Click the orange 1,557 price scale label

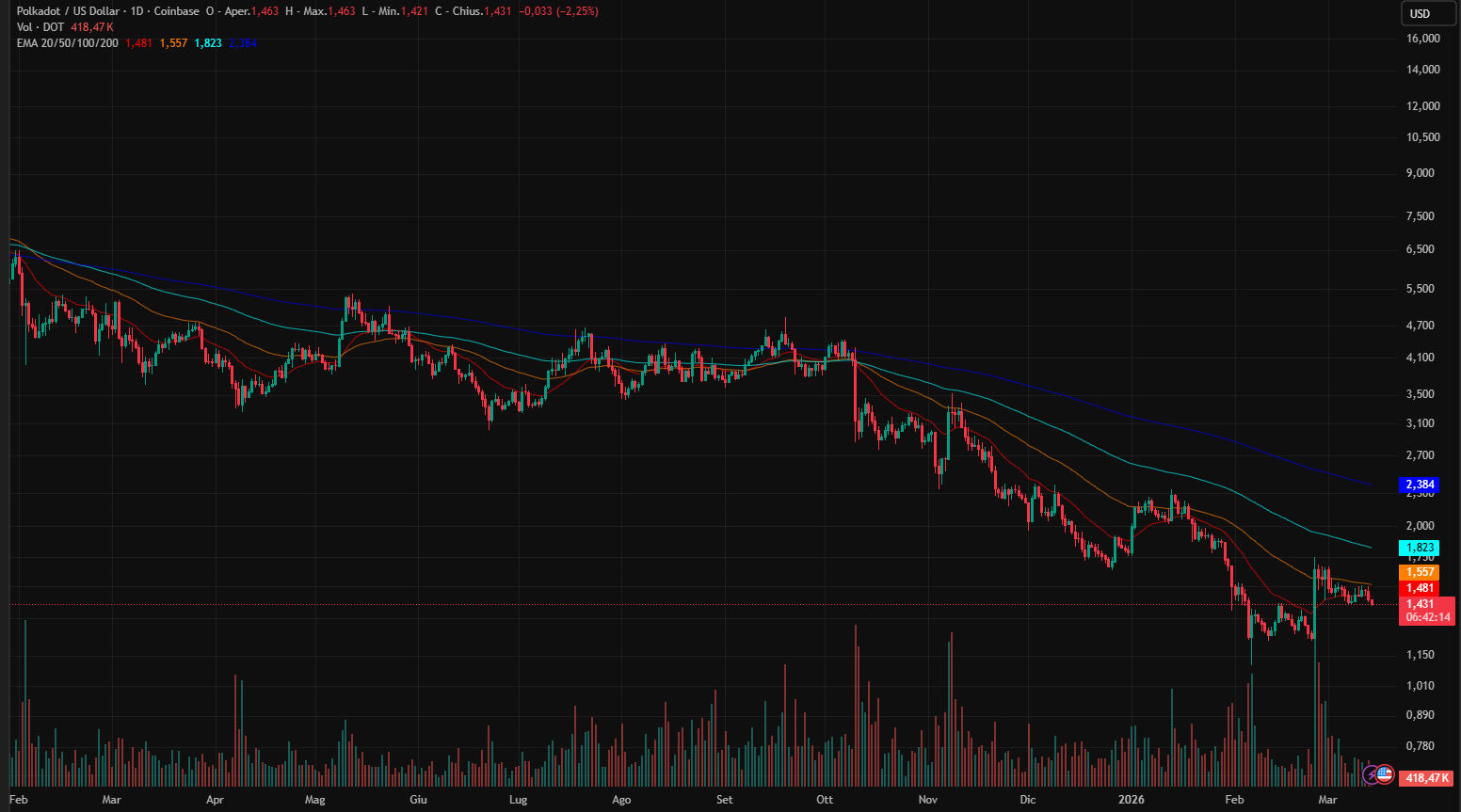1420,572
